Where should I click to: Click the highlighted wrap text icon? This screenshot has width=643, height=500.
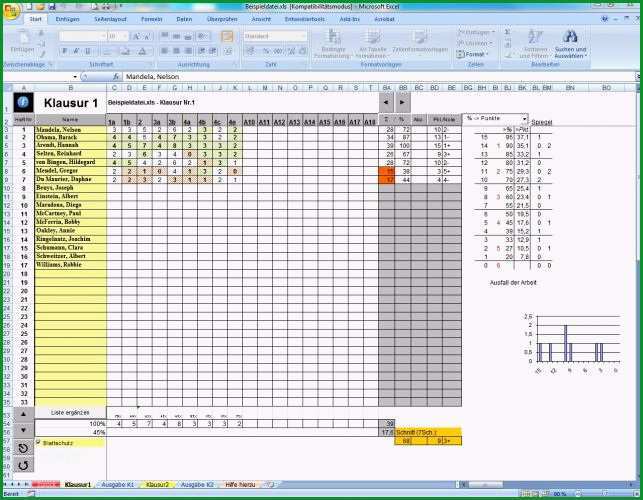(x=227, y=37)
